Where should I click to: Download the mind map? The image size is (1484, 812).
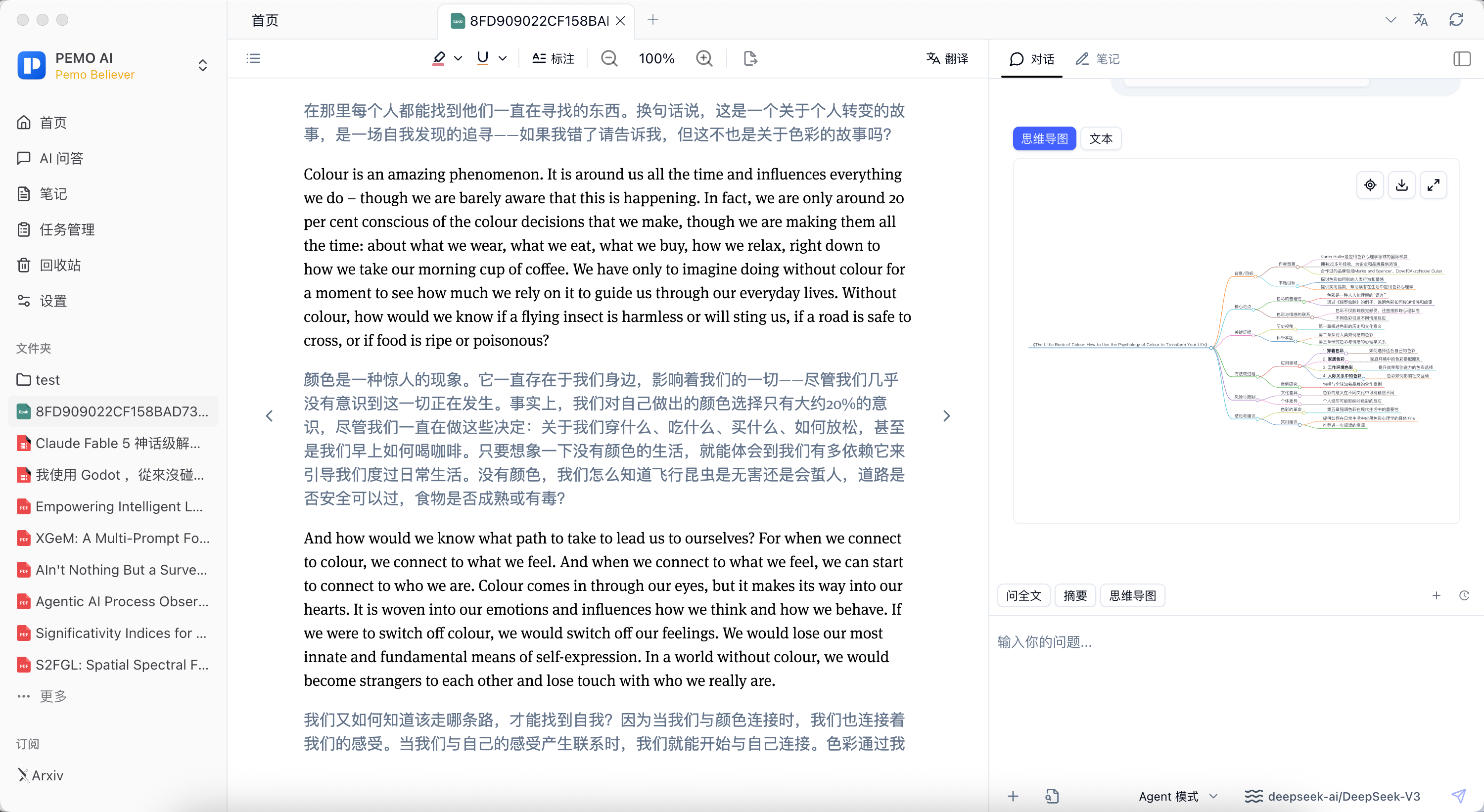[x=1401, y=185]
